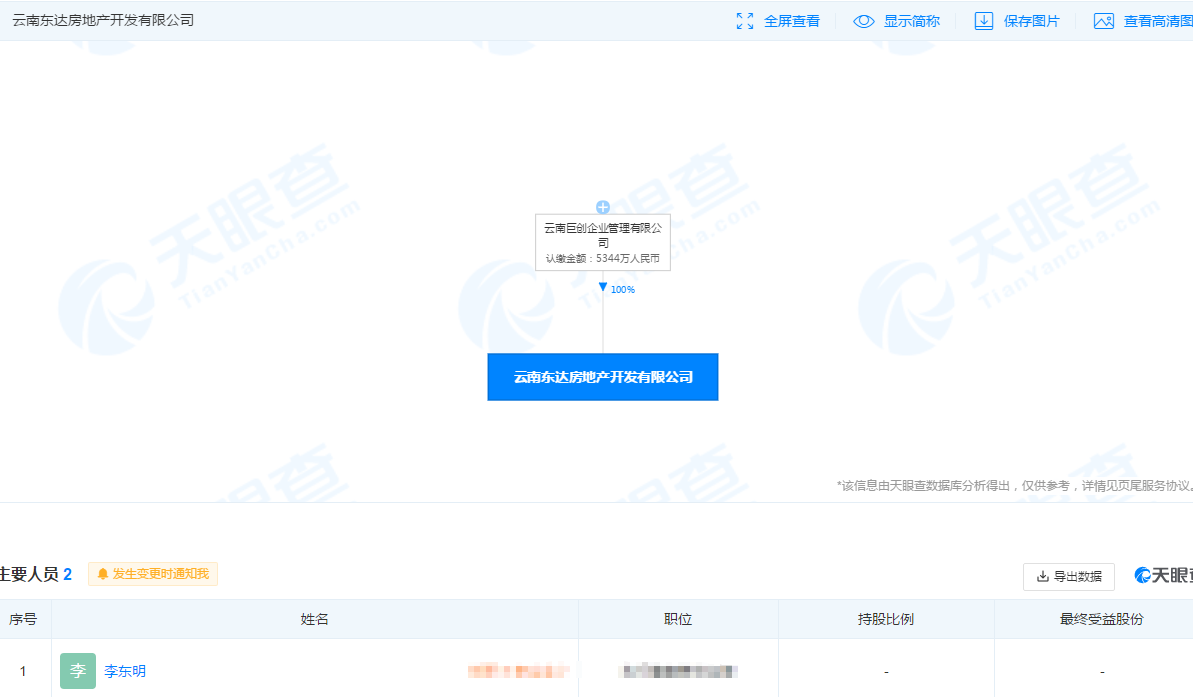Click the 导出数据 export button

[1069, 577]
